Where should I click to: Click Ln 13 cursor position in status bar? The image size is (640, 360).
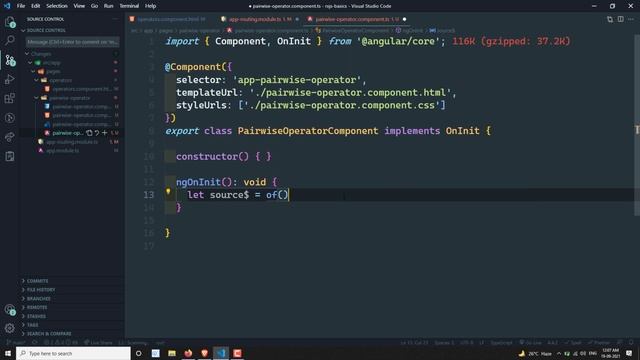(x=414, y=342)
